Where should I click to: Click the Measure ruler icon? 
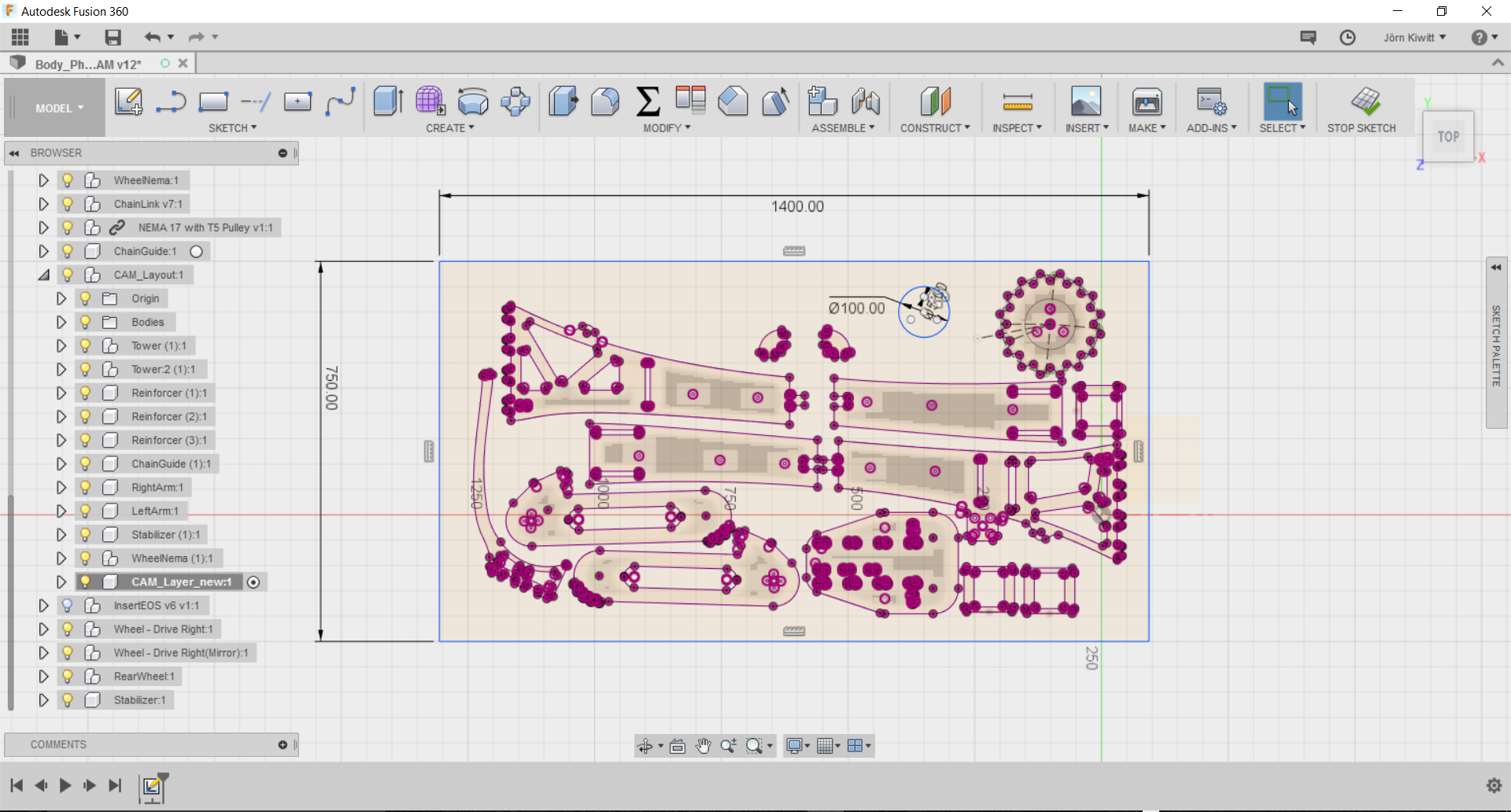coord(1017,101)
